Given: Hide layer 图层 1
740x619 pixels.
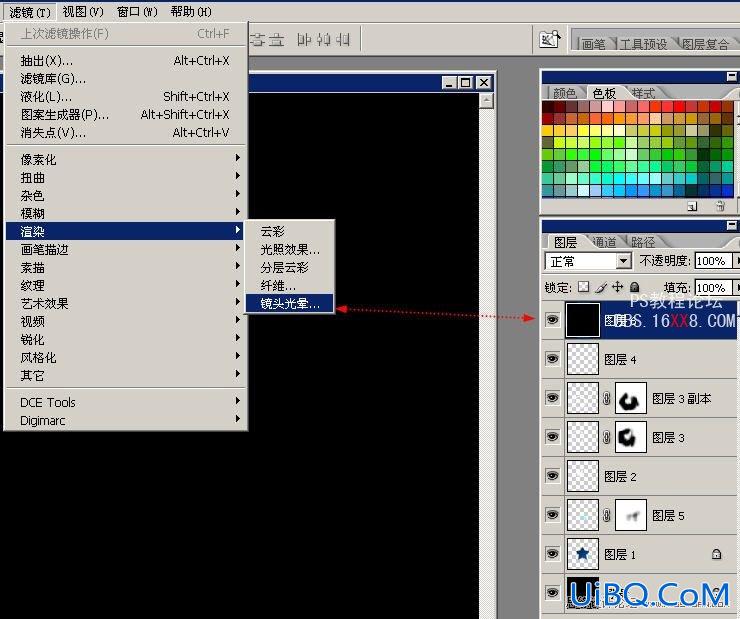Looking at the screenshot, I should point(552,553).
